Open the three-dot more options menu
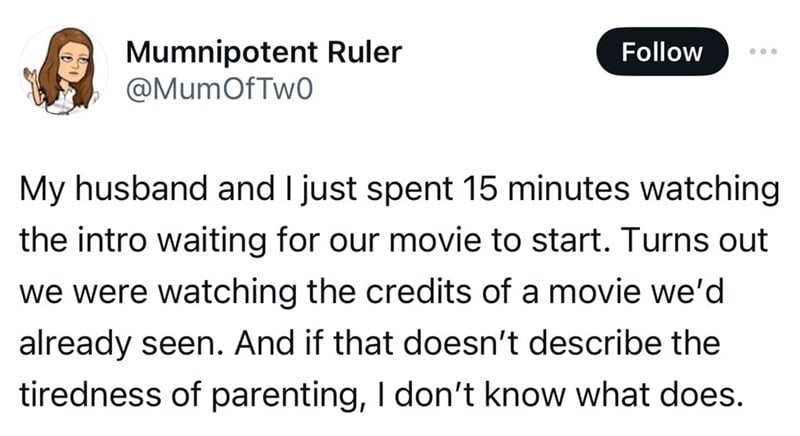 click(x=763, y=52)
